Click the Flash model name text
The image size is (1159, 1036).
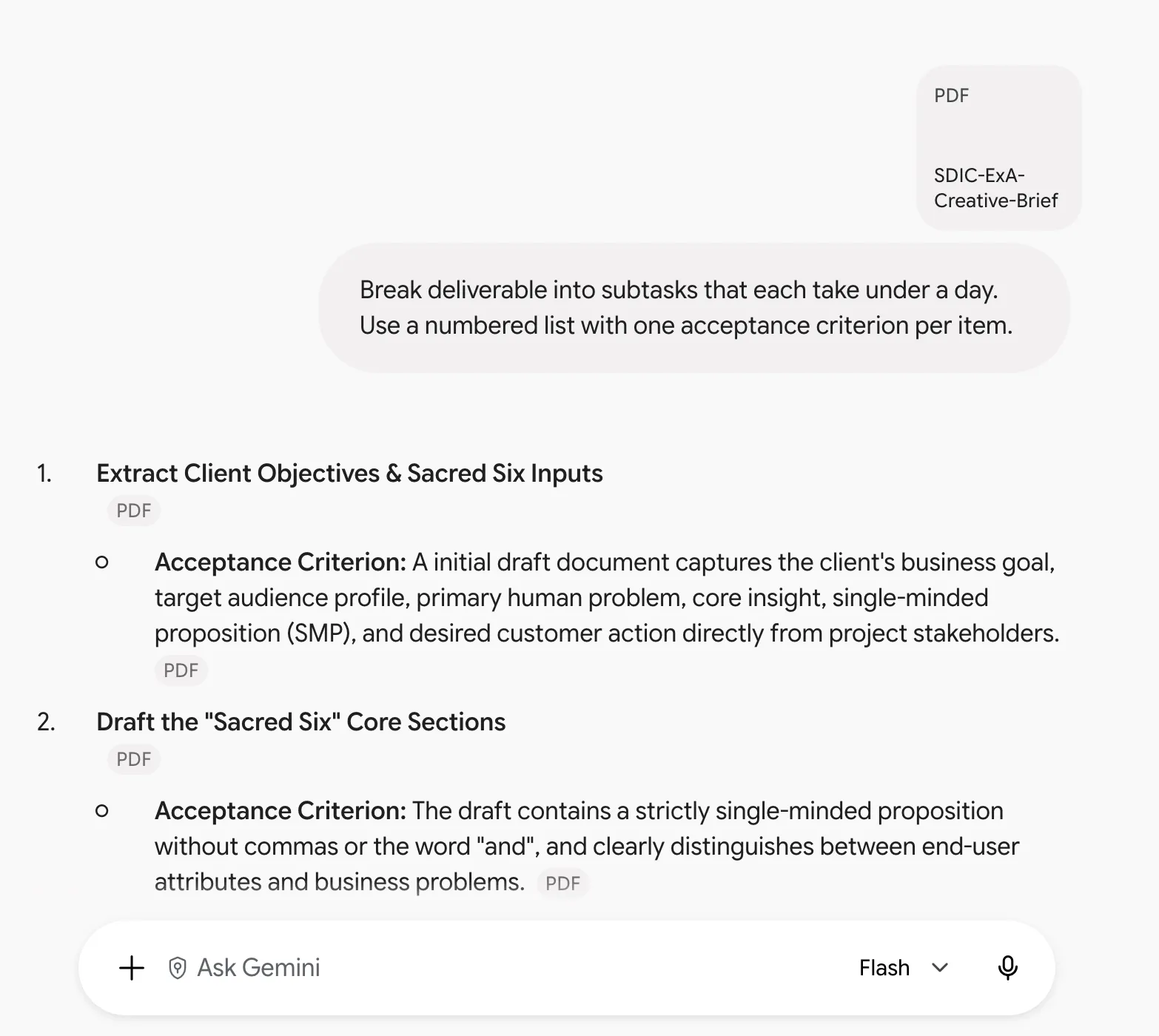[x=884, y=968]
